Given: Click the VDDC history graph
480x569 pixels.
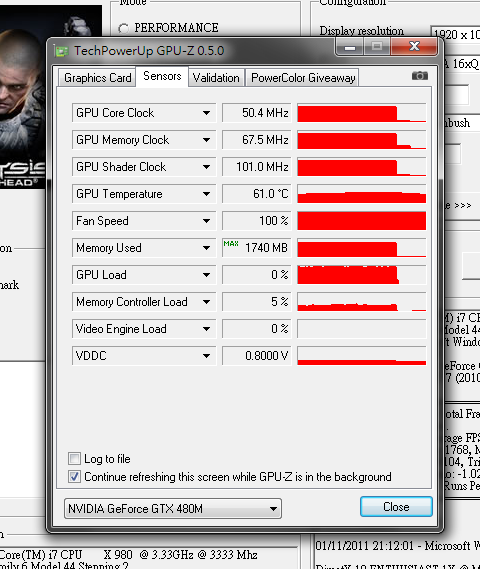Looking at the screenshot, I should 361,356.
